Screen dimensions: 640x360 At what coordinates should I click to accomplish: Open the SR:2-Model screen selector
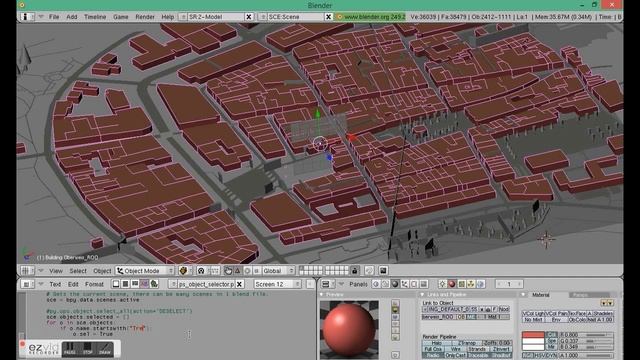[183, 17]
